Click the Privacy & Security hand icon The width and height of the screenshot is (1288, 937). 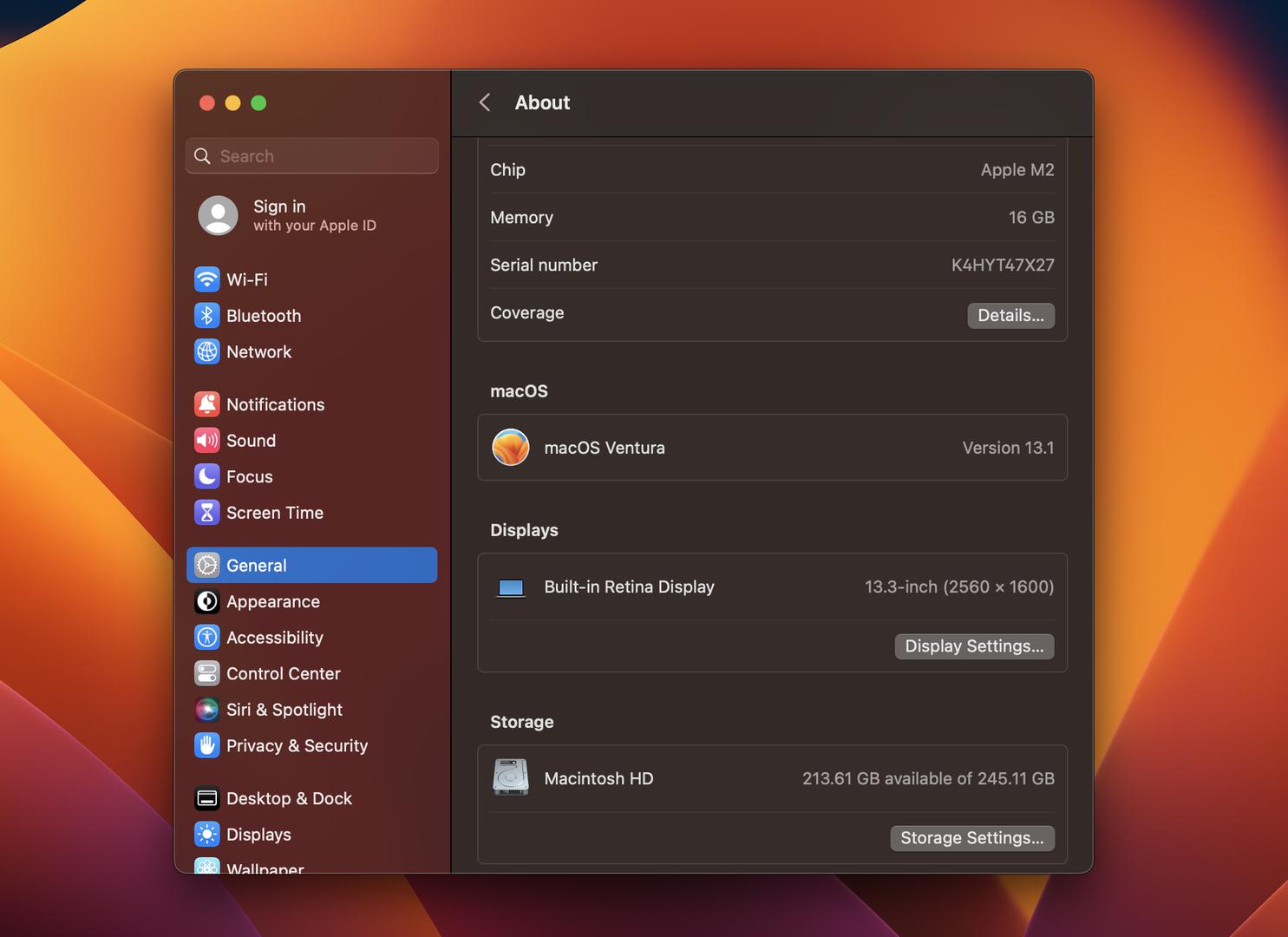(206, 745)
